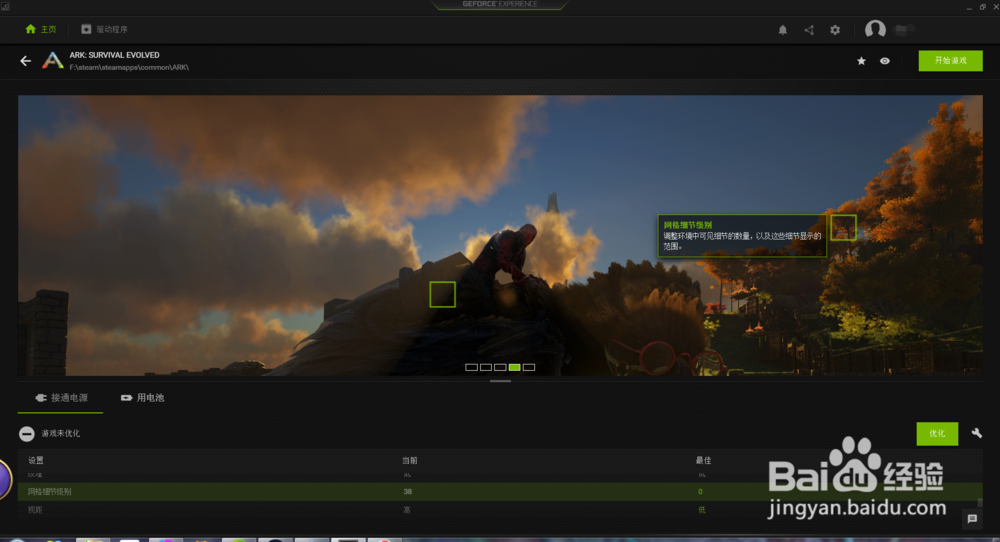Click the collapse handle below the screenshot

(500, 381)
